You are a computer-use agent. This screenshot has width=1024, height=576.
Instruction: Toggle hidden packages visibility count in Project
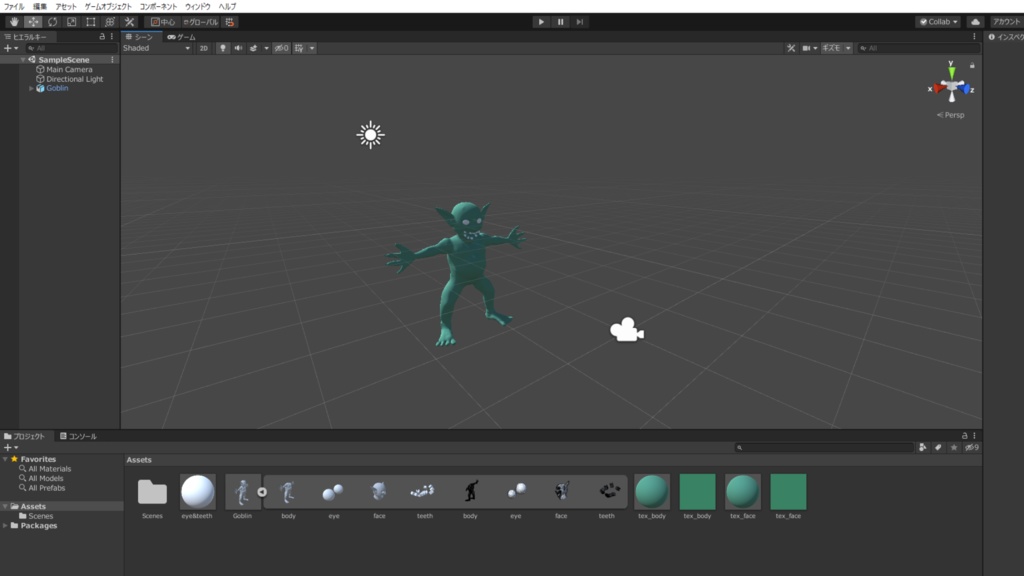[x=972, y=447]
